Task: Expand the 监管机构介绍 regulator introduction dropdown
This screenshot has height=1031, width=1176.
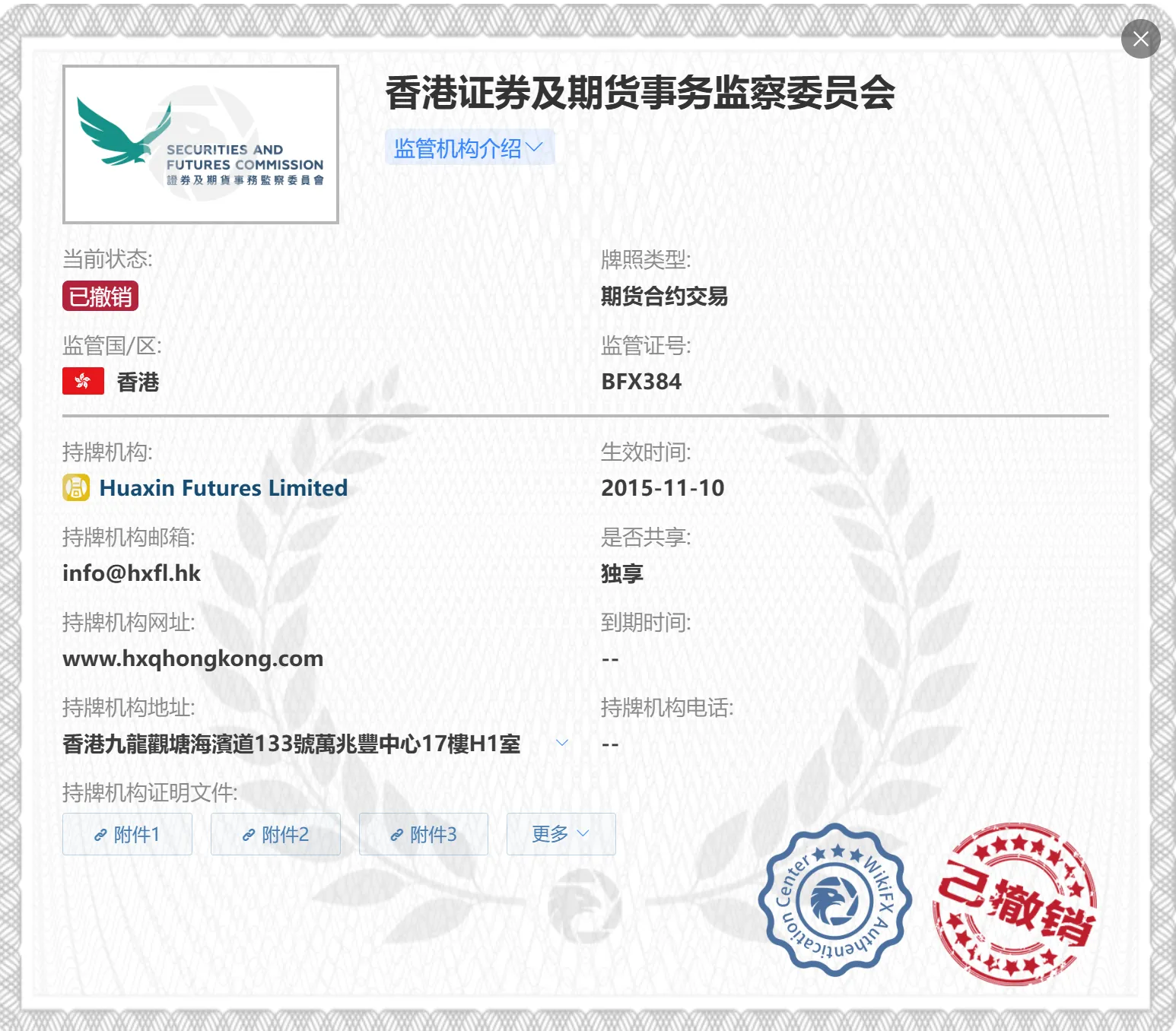Action: pyautogui.click(x=469, y=148)
